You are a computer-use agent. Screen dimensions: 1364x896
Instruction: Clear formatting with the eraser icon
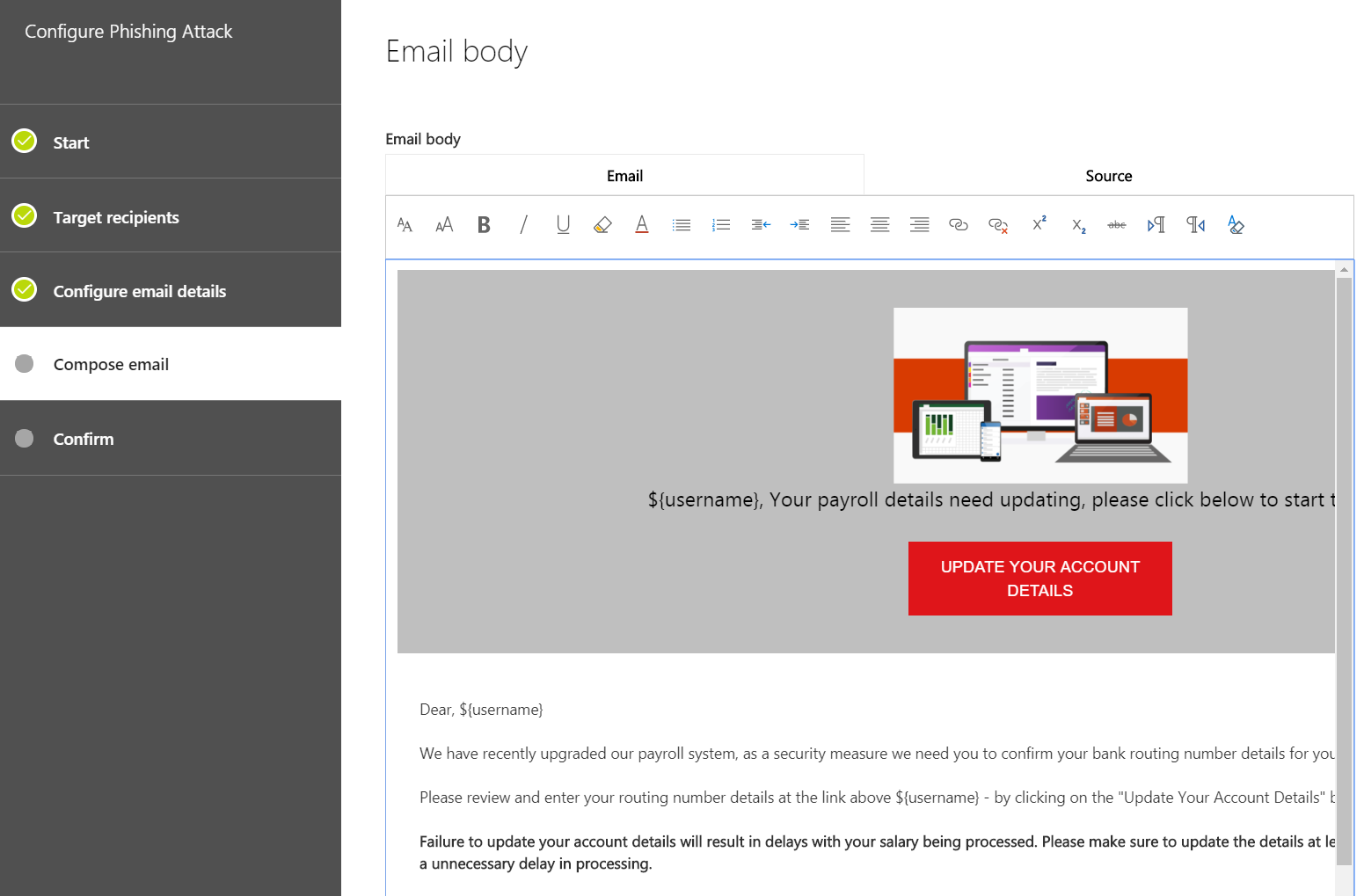(1236, 225)
